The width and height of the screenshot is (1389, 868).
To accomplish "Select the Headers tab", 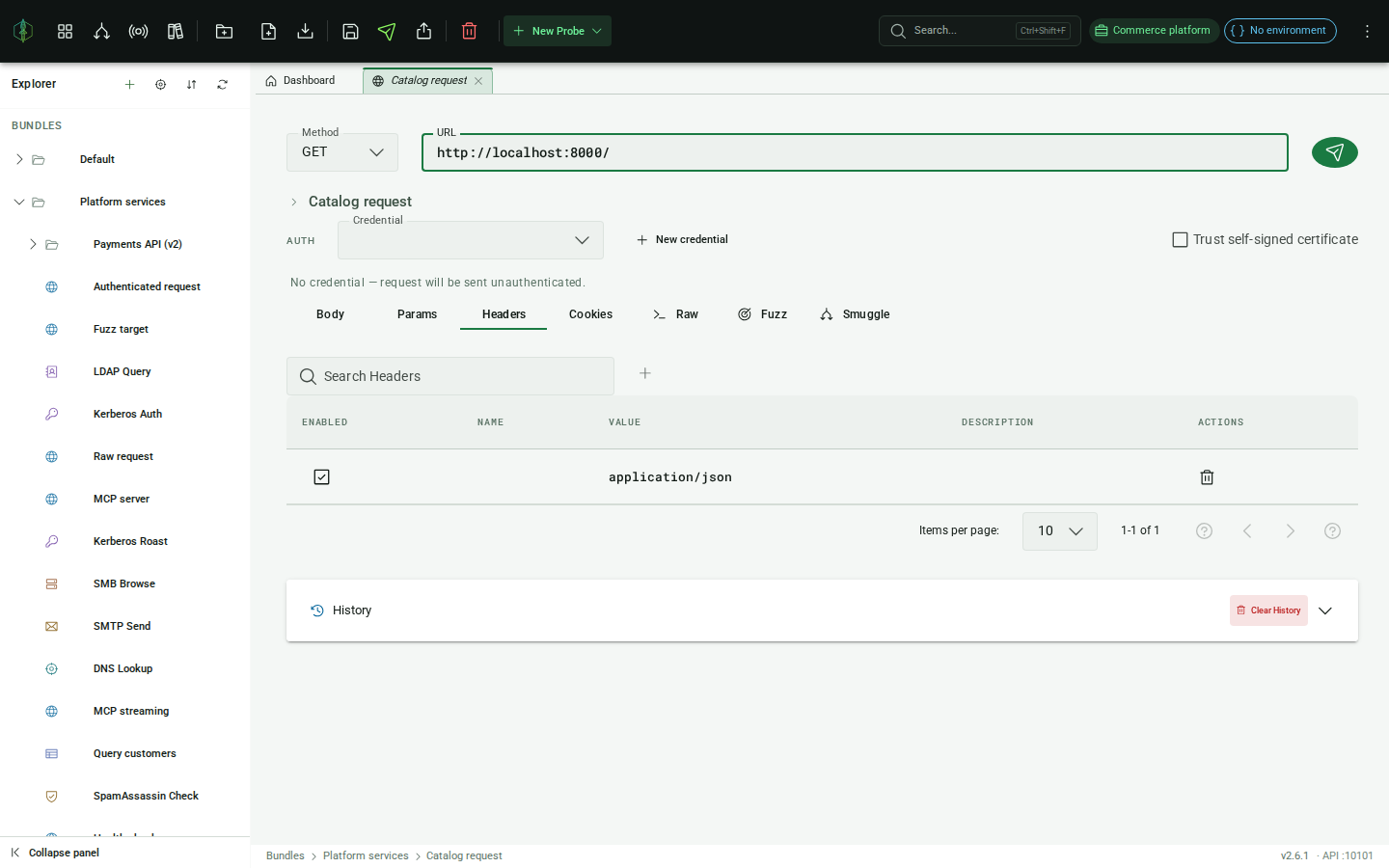I will [x=504, y=314].
